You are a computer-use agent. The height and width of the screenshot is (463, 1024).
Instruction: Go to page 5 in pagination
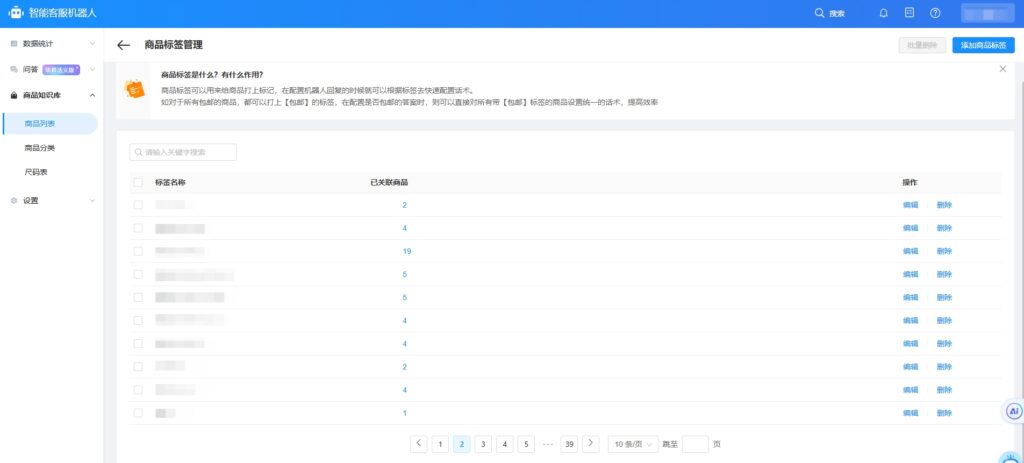point(526,444)
